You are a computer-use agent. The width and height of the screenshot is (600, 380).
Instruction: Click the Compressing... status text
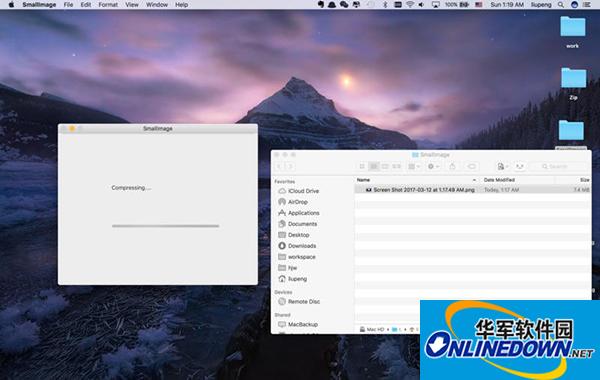point(131,188)
